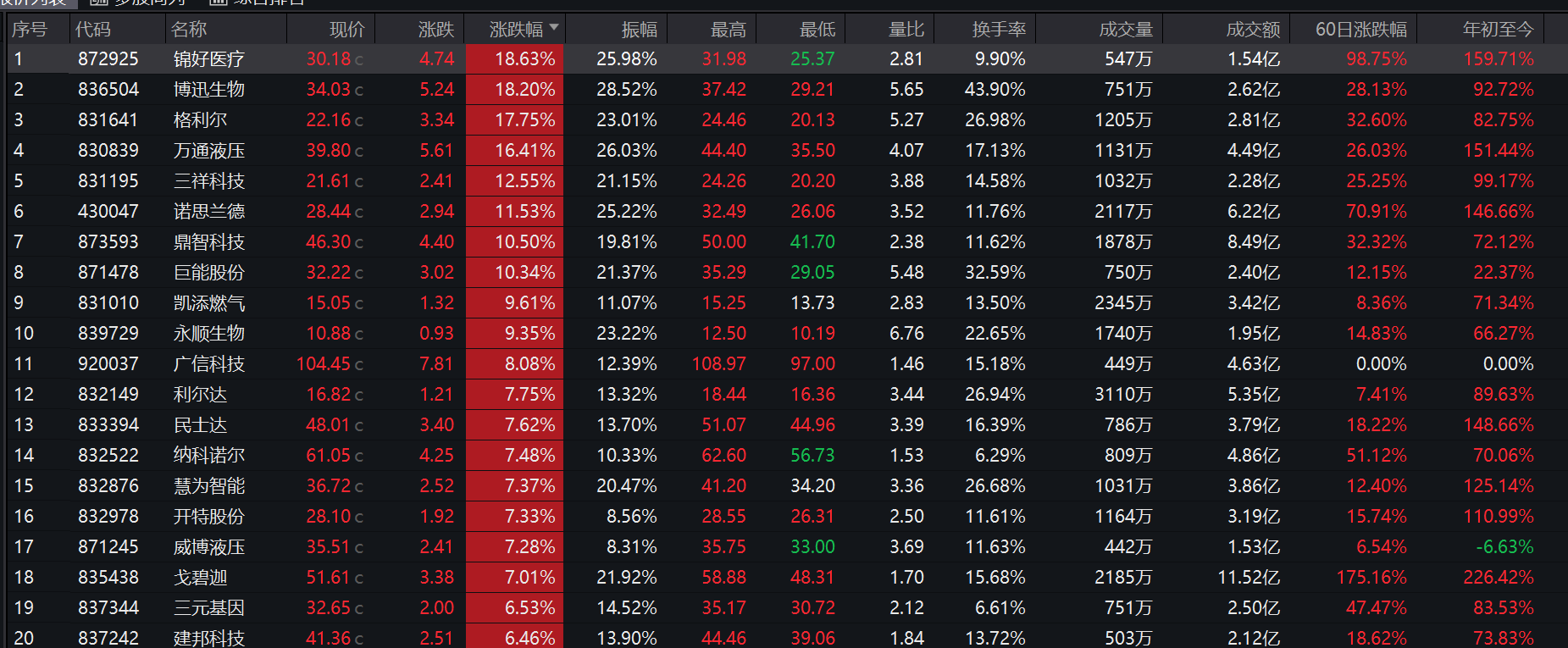1568x648 pixels.
Task: Click the 98.75% sixty-day change cell
Action: coord(1377,59)
